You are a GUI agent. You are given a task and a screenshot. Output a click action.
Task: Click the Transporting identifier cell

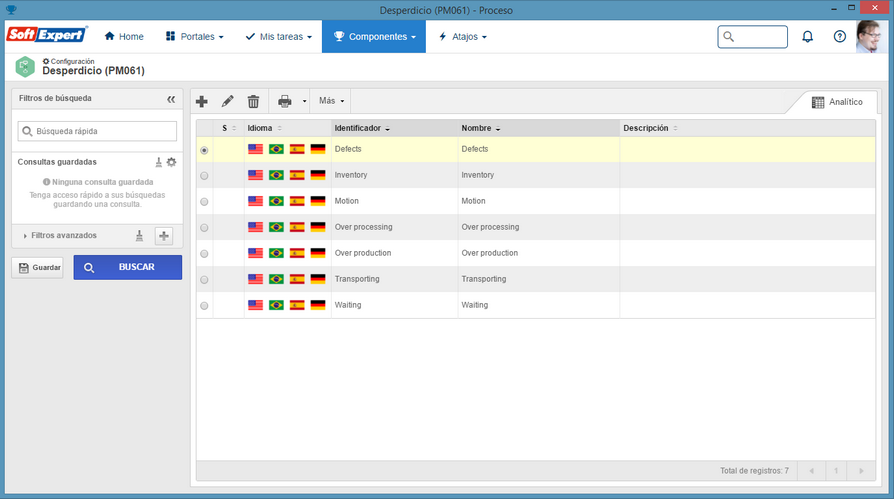click(395, 279)
